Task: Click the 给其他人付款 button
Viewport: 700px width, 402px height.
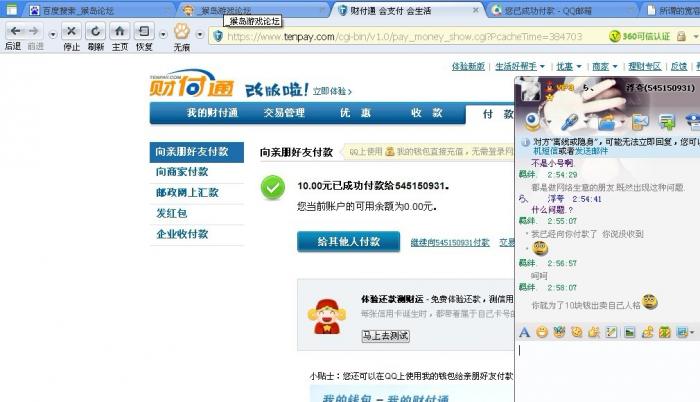Action: click(349, 242)
